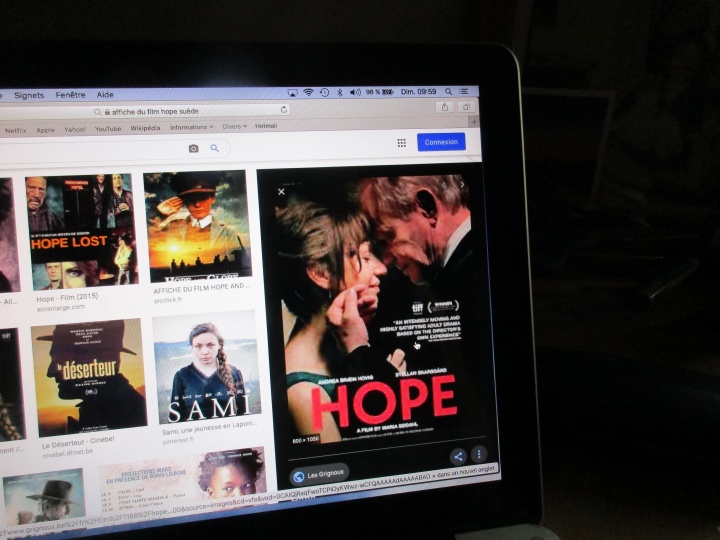This screenshot has width=720, height=540.
Task: Open the Google apps grid icon
Action: (401, 143)
